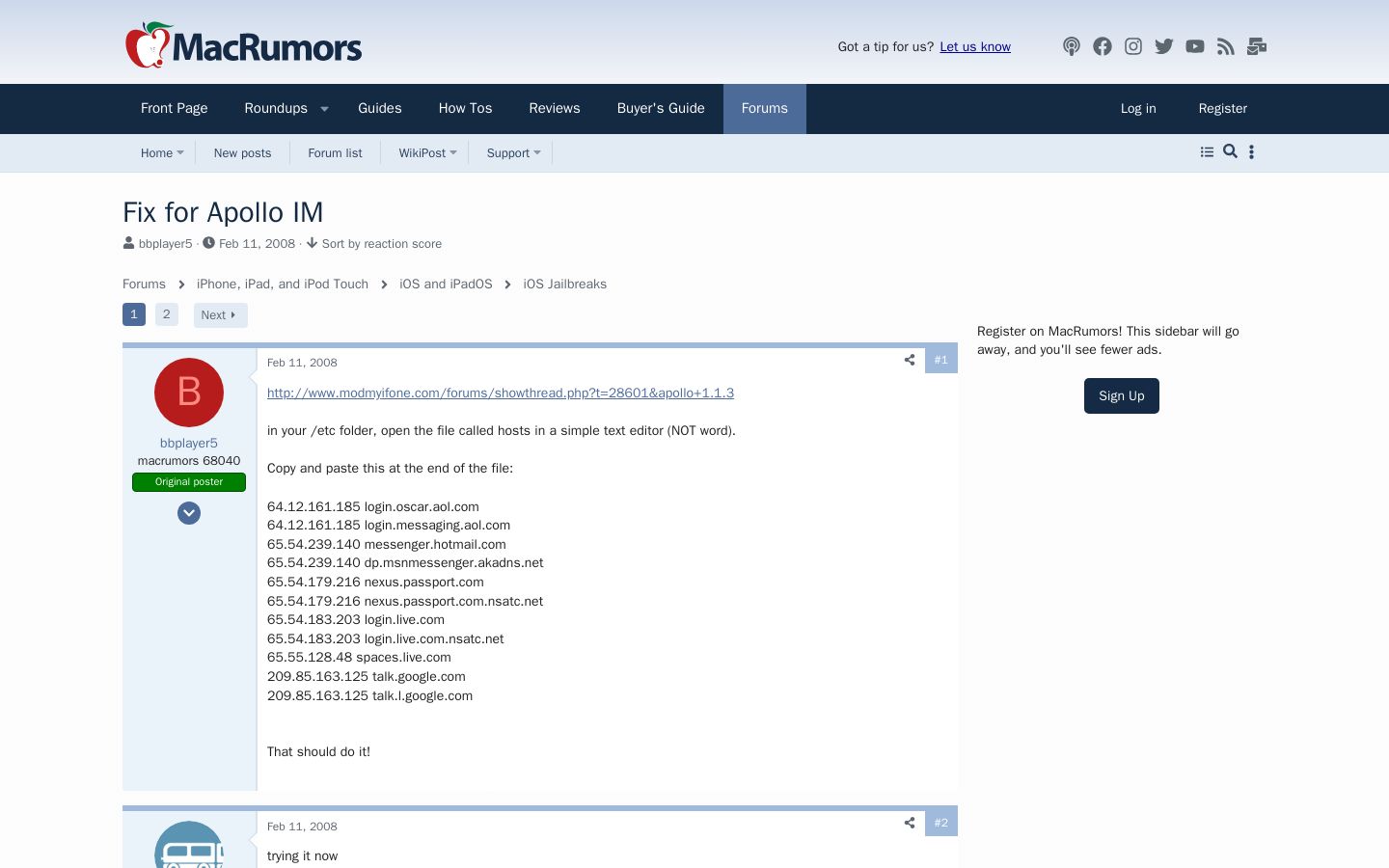The width and height of the screenshot is (1389, 868).
Task: Click the 'macrumors 68040' user title
Action: pos(189,461)
